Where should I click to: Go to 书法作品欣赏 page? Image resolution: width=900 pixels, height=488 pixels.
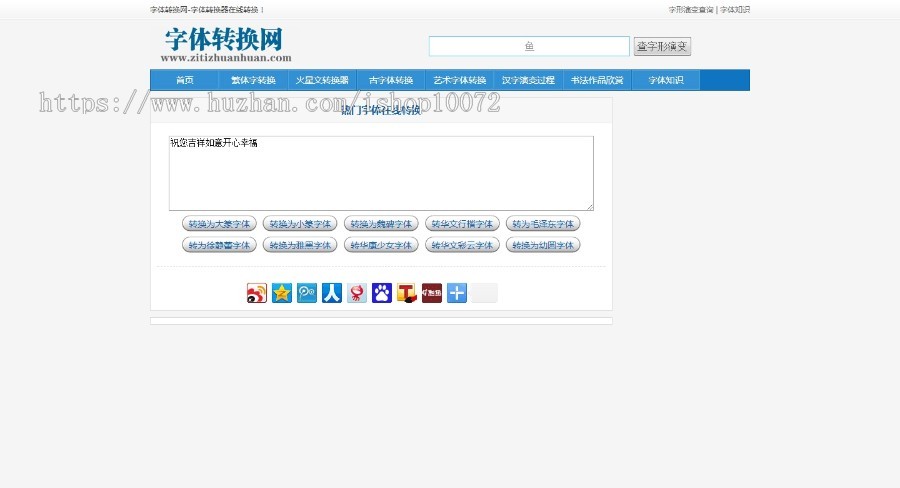pos(597,80)
